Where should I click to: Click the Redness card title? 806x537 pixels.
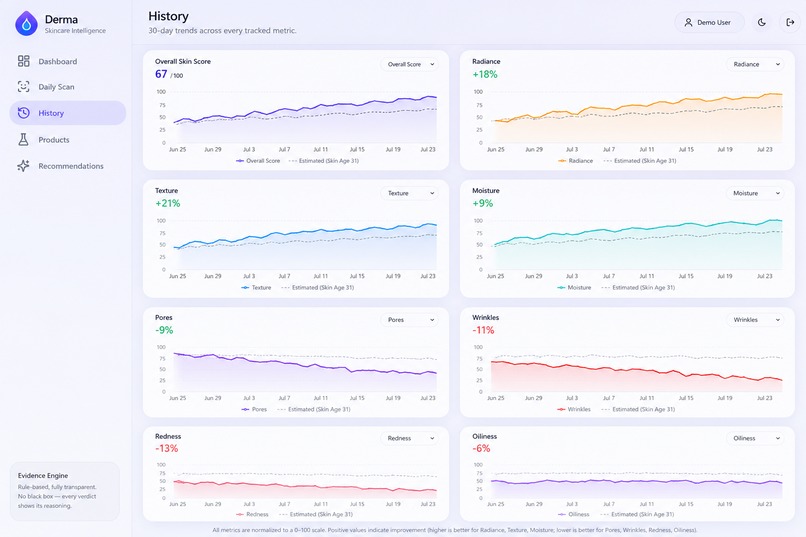point(168,436)
